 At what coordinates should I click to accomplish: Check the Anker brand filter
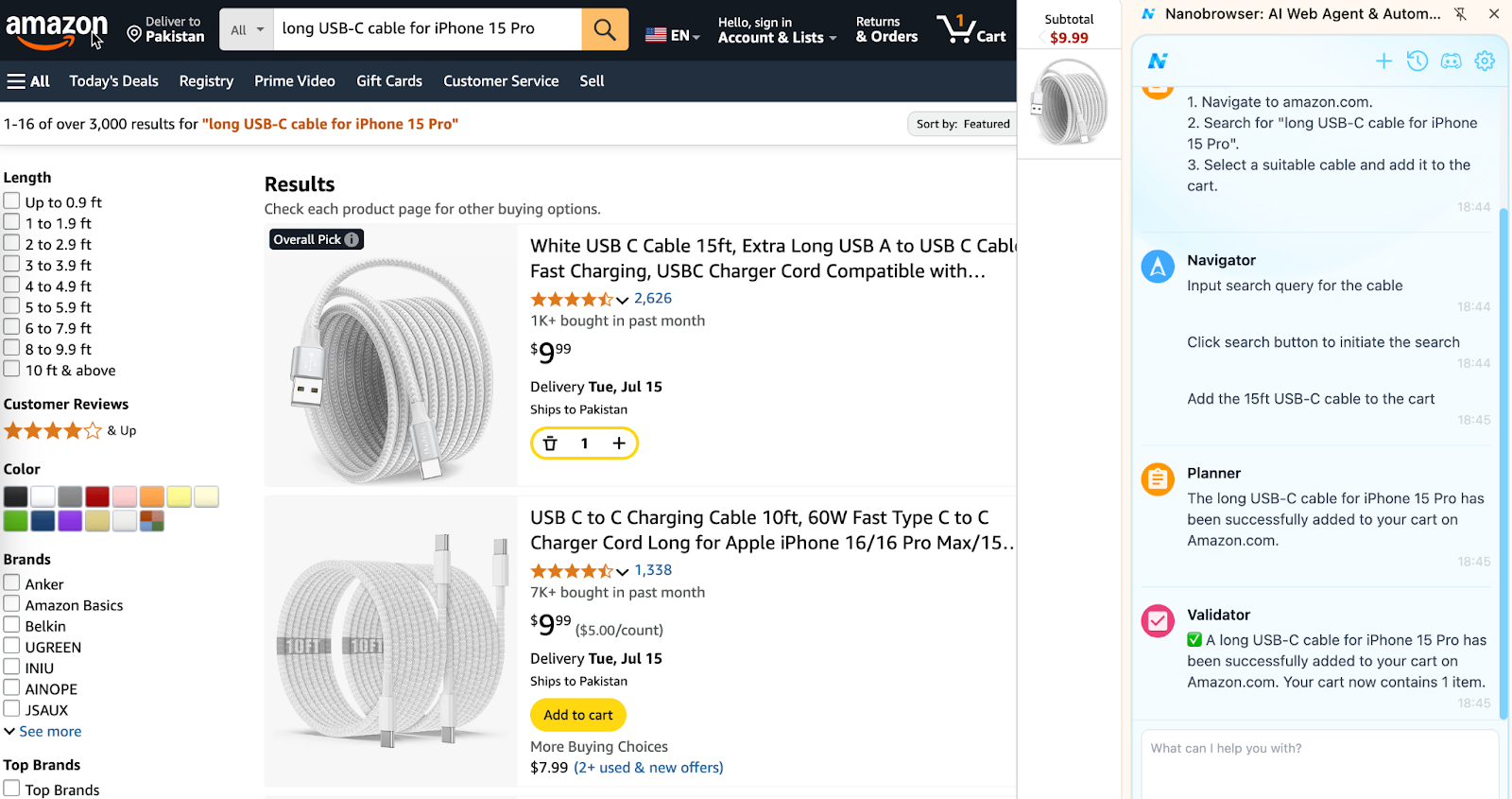click(11, 583)
